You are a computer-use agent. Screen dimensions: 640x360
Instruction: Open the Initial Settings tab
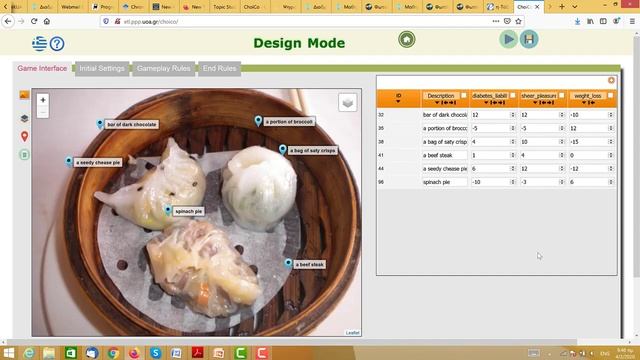(x=102, y=69)
